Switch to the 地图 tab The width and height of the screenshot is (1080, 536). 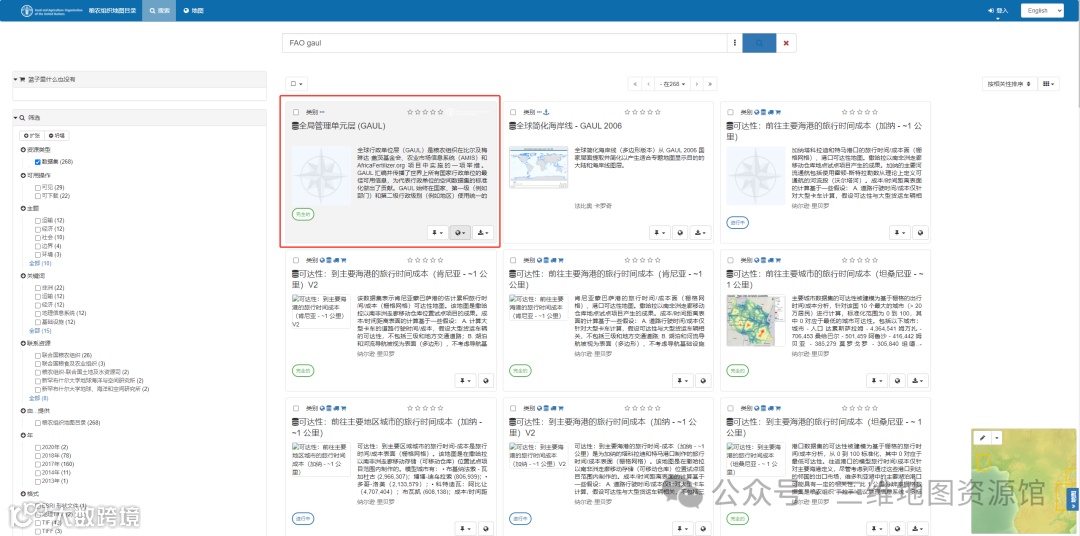[x=194, y=10]
